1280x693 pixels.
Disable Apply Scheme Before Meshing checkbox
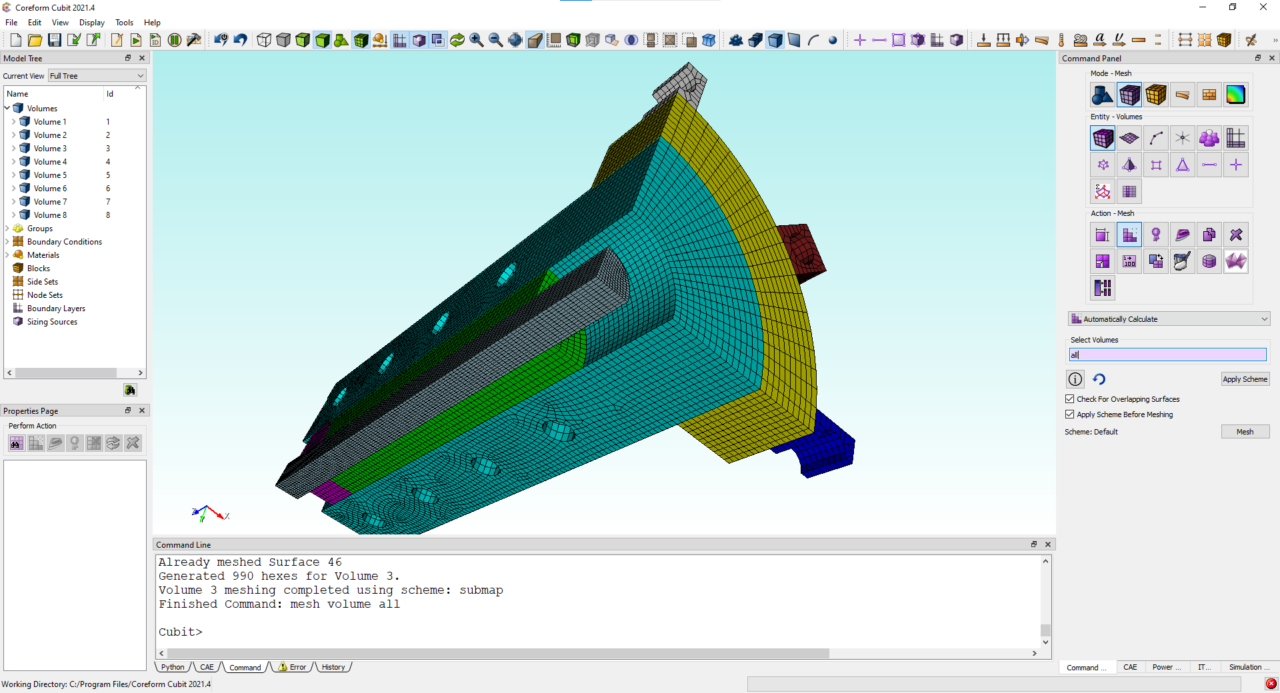(1070, 414)
